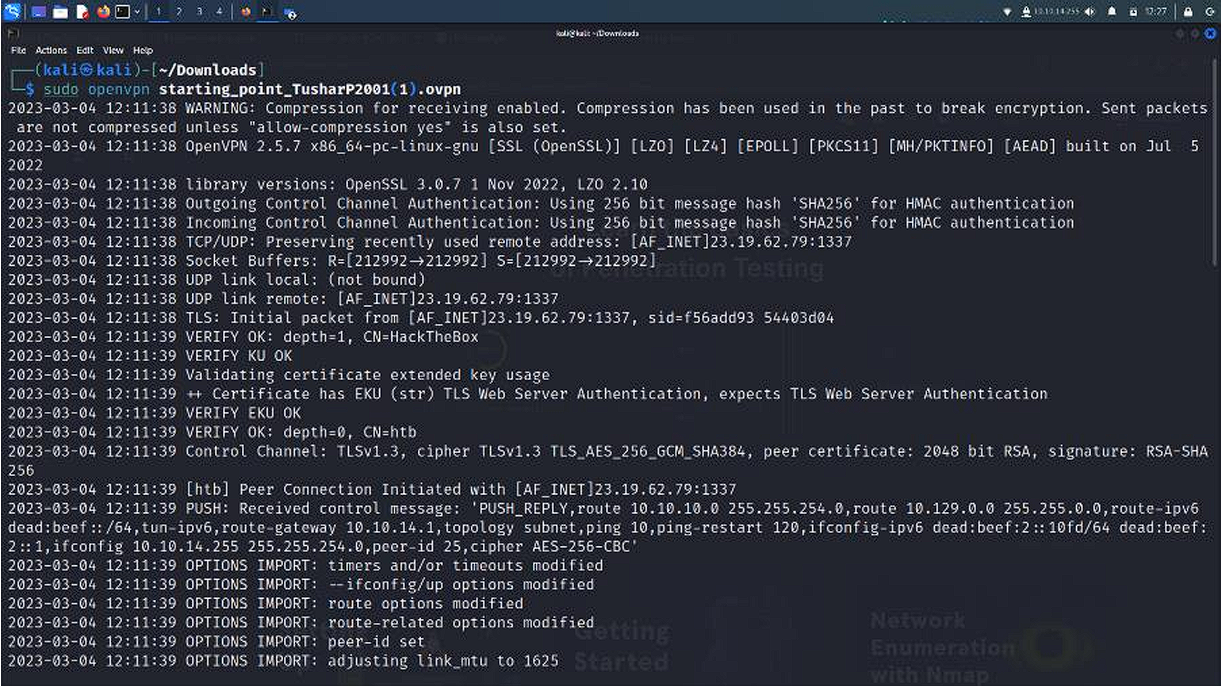Open the Edit menu
Image resolution: width=1221 pixels, height=686 pixels.
coord(85,50)
